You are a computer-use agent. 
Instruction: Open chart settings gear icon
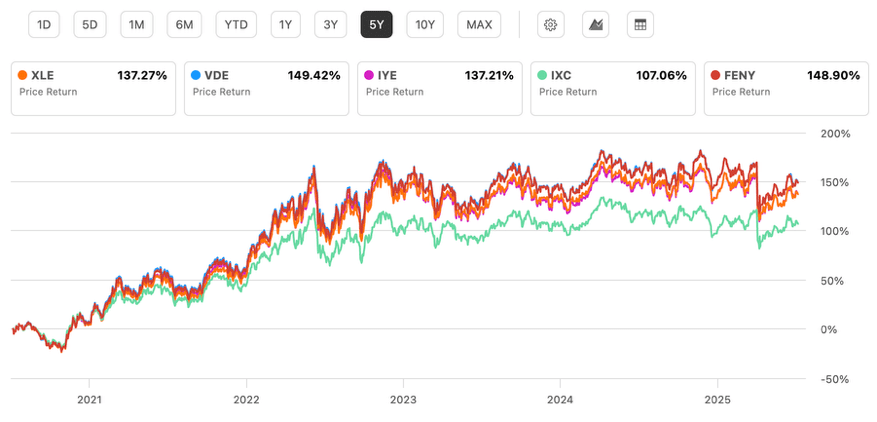tap(551, 25)
